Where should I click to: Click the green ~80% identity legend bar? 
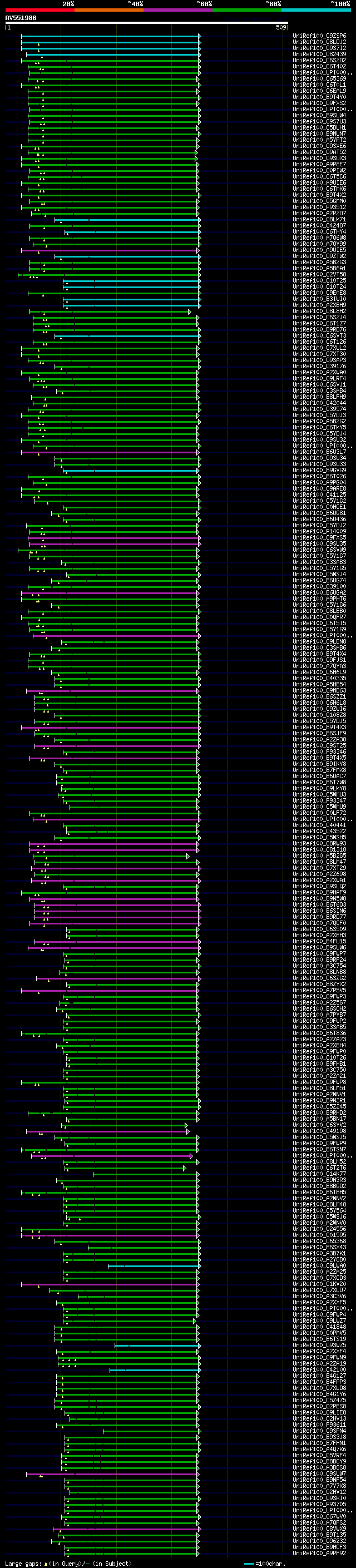pos(247,10)
